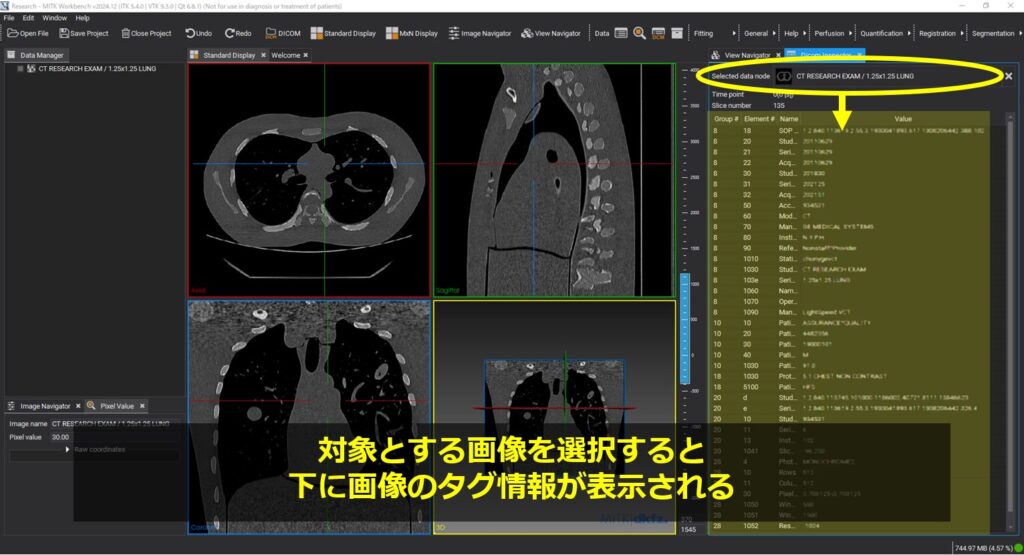Click inside the Sagittal view

tap(554, 180)
